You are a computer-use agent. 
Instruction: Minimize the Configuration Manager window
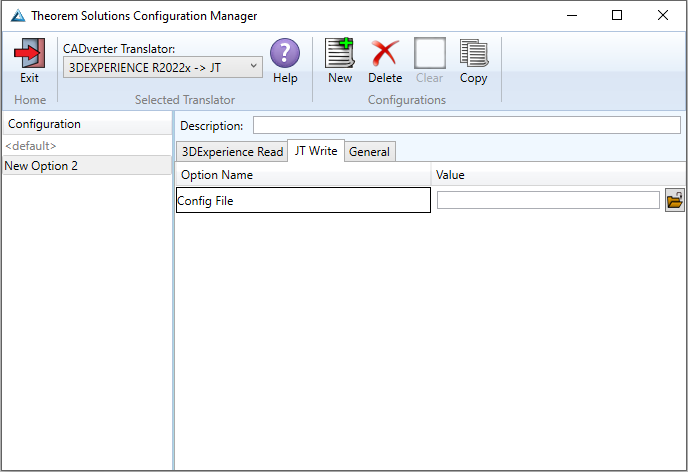click(572, 15)
